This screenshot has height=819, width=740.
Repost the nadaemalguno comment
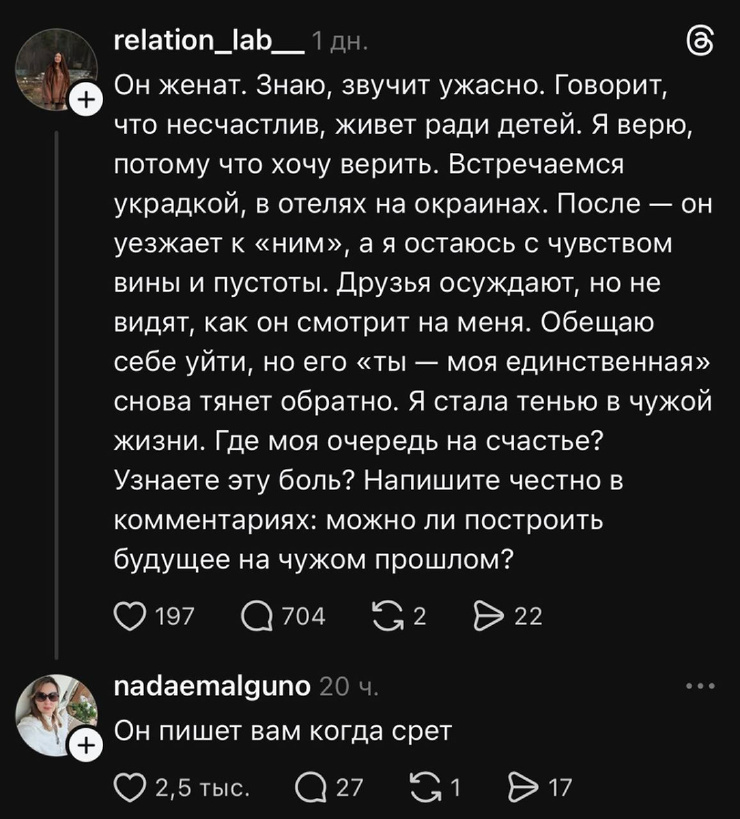(x=425, y=787)
